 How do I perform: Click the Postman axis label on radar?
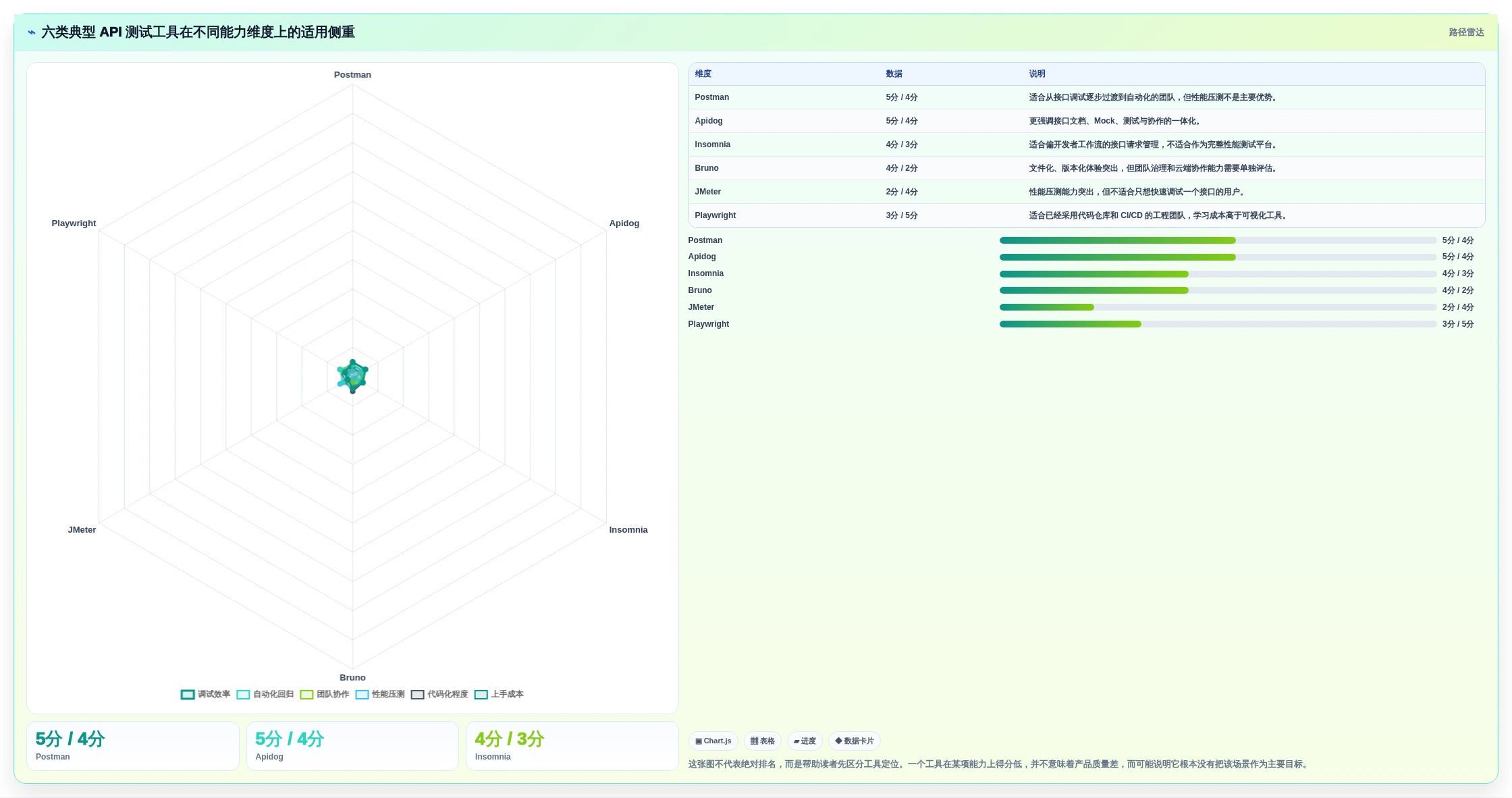point(352,75)
